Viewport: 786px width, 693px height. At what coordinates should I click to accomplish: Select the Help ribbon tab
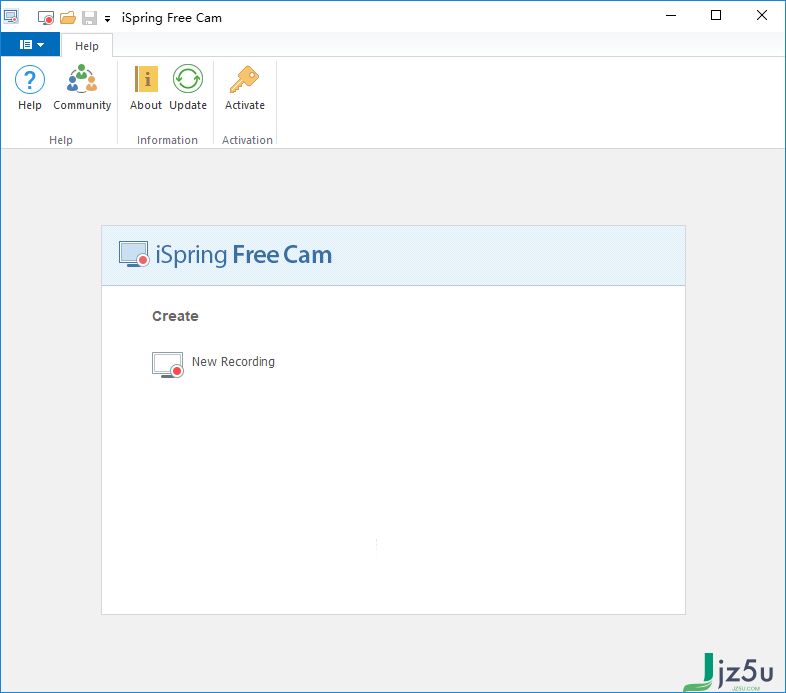(87, 46)
